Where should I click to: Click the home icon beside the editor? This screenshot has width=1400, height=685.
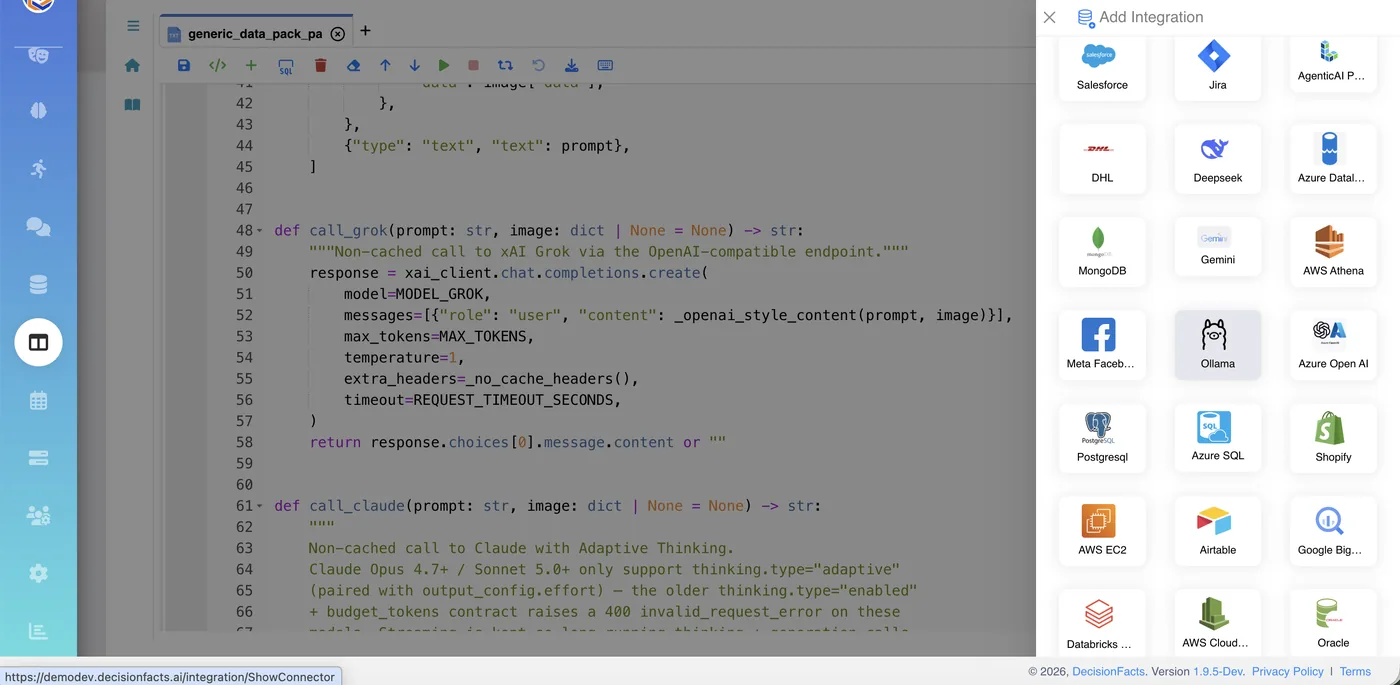(x=132, y=66)
